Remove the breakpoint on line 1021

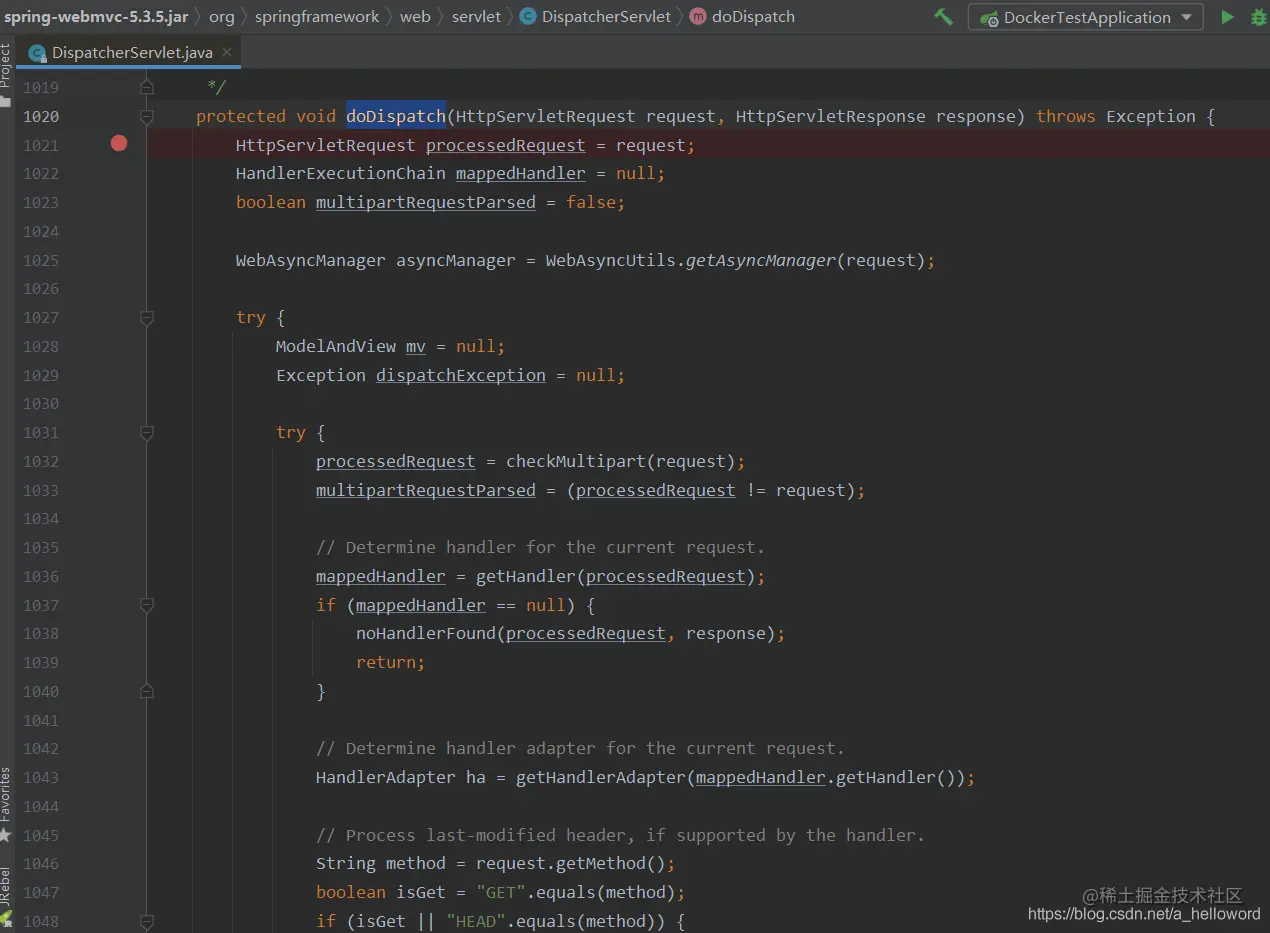(119, 144)
